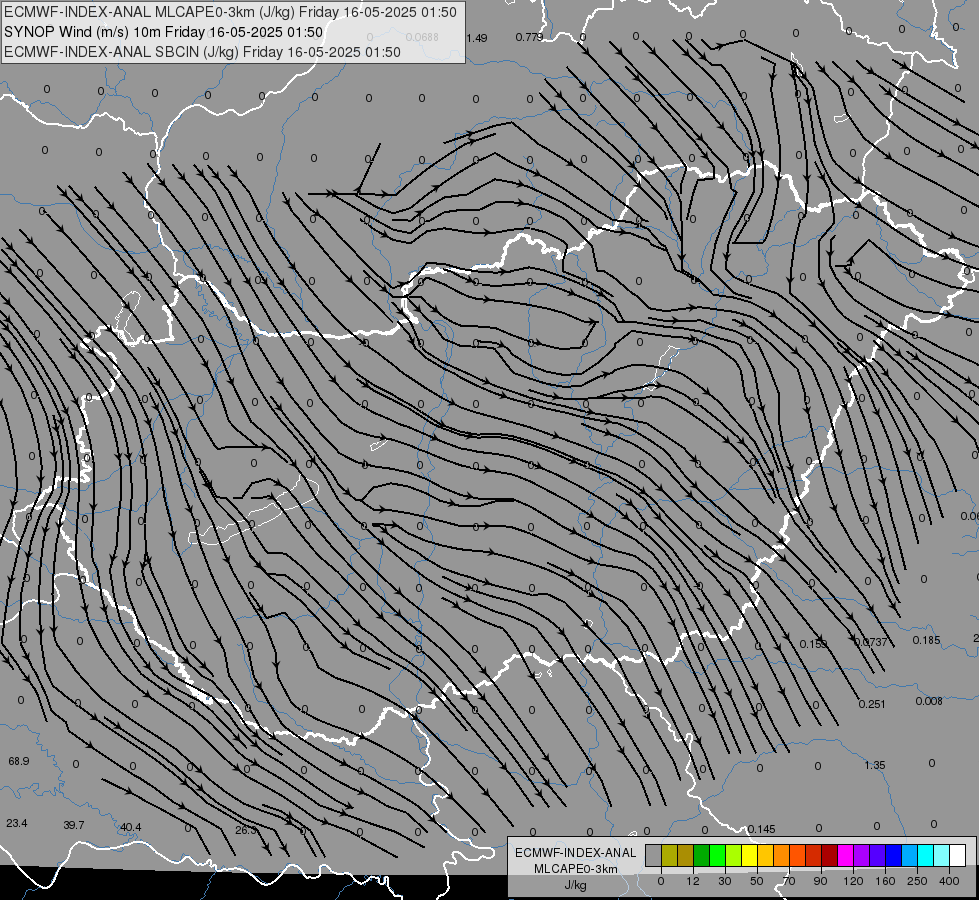Pick the dark red legend swatch
Viewport: 979px width, 900px height.
point(829,856)
